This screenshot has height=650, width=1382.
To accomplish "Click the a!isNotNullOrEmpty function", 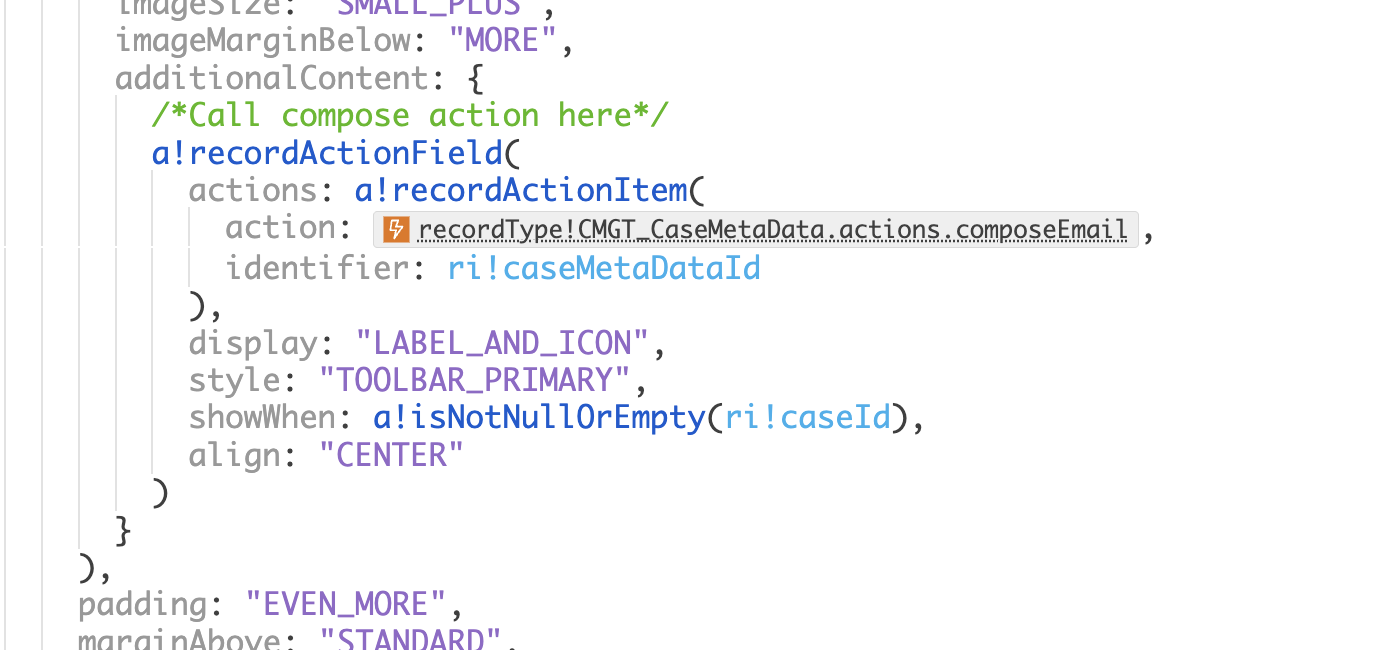I will pyautogui.click(x=540, y=417).
